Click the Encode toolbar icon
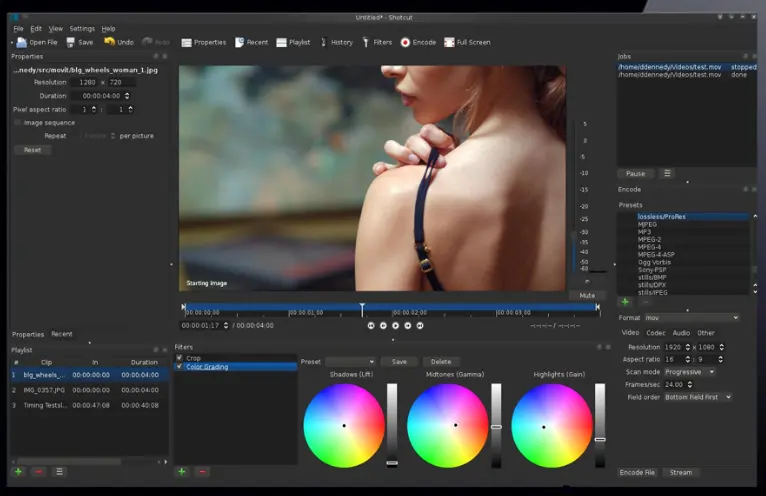 (405, 42)
